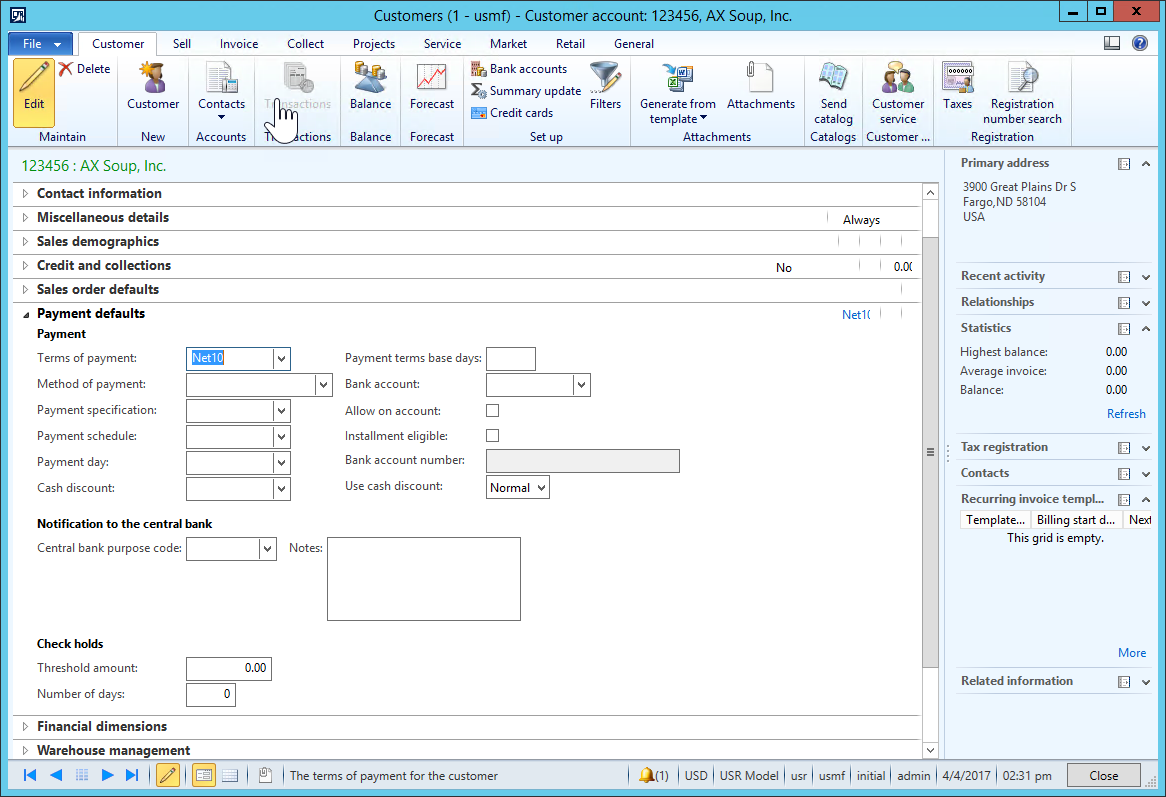The width and height of the screenshot is (1166, 797).
Task: Open the Forecast chart icon
Action: pyautogui.click(x=431, y=87)
